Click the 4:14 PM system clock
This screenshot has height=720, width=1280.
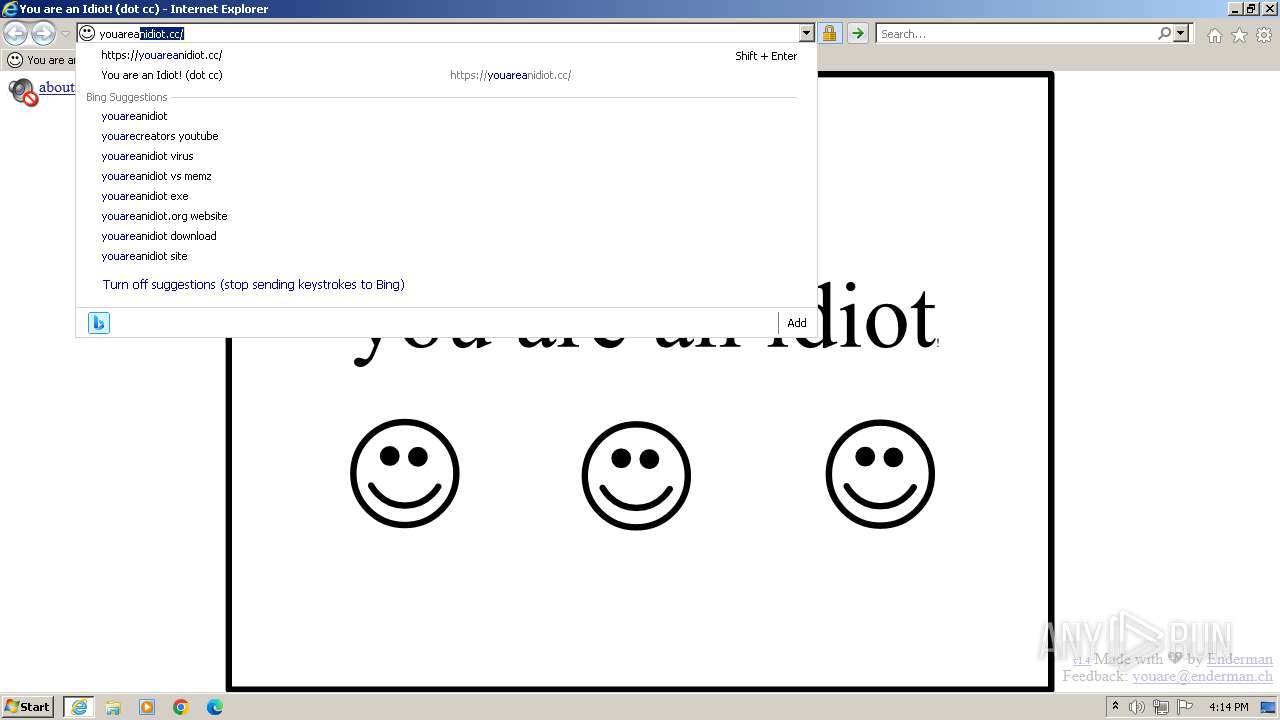tap(1229, 707)
